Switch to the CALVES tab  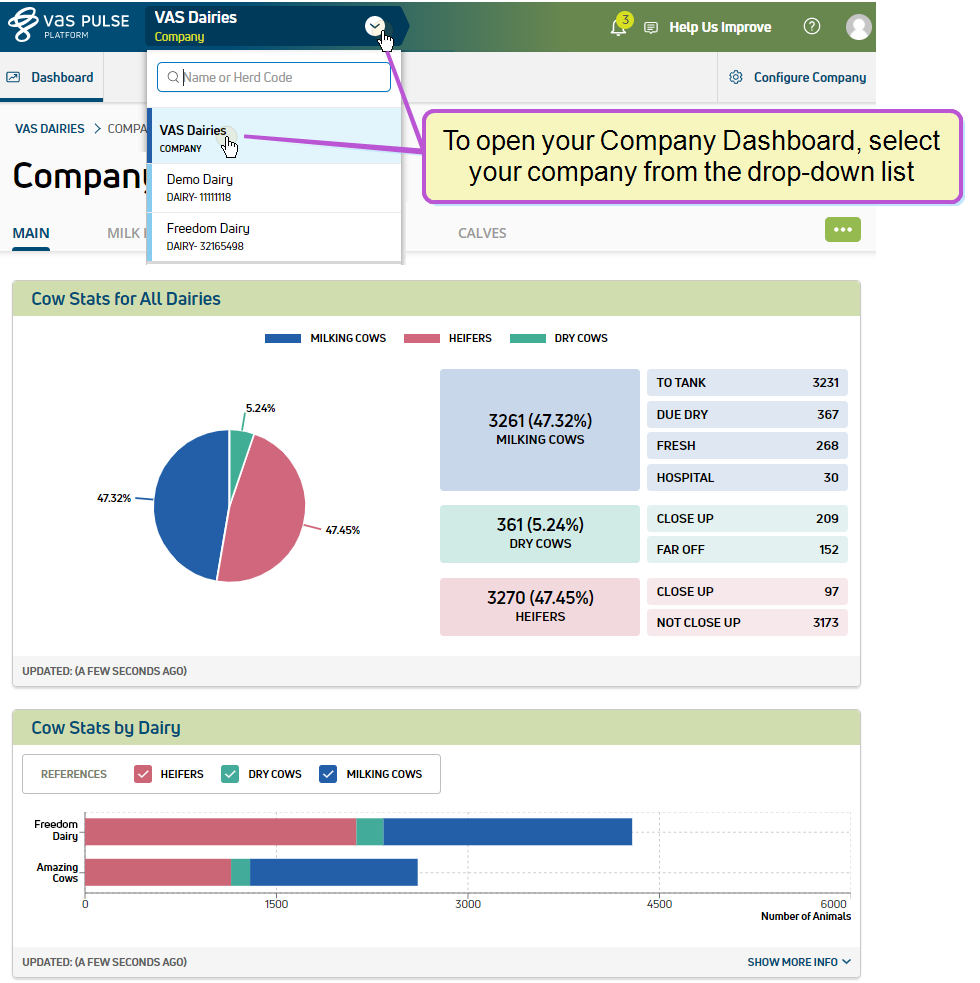[482, 233]
